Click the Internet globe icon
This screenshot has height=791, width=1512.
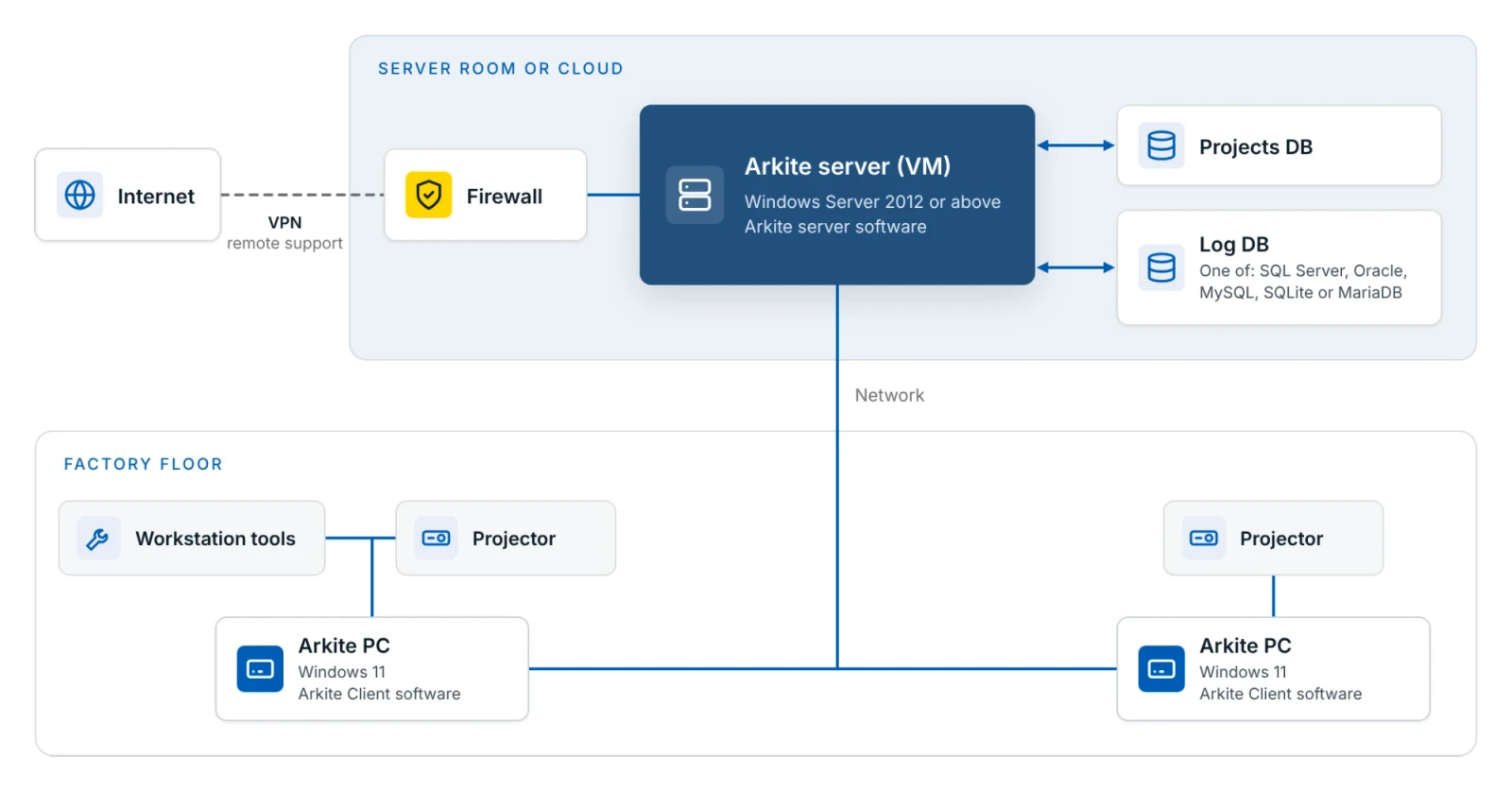79,195
